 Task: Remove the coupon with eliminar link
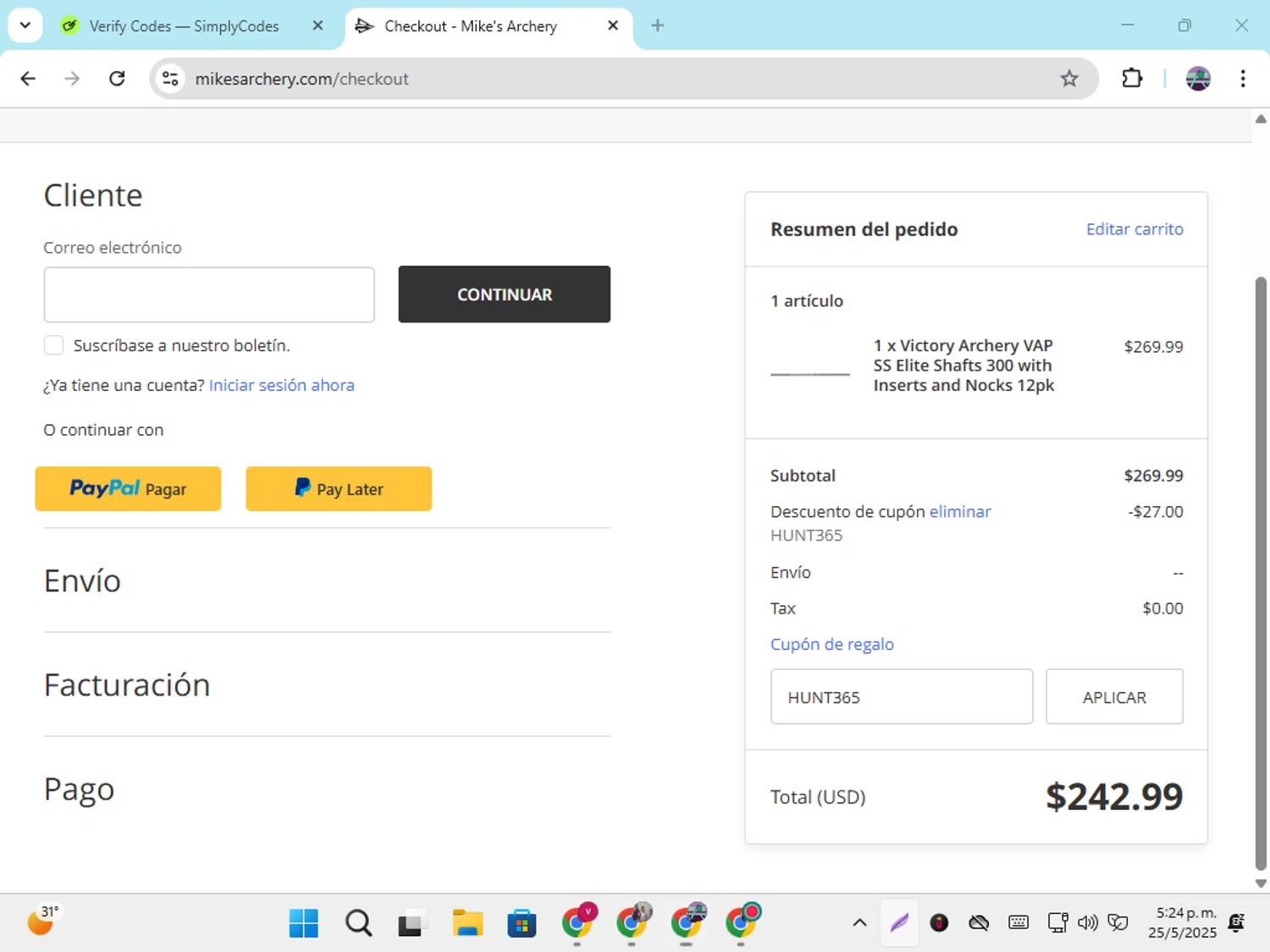click(960, 512)
